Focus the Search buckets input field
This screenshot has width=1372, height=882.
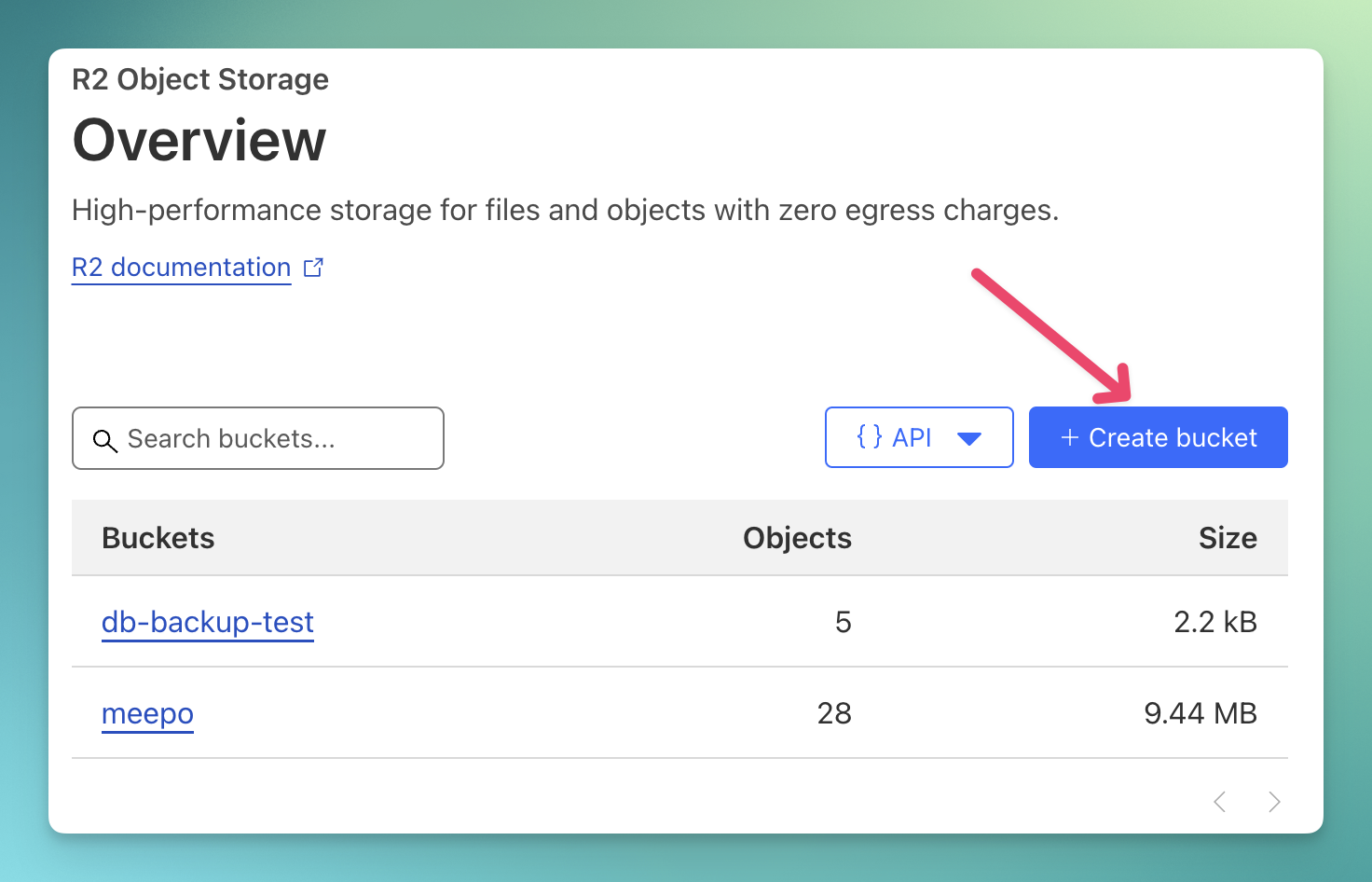pos(258,438)
